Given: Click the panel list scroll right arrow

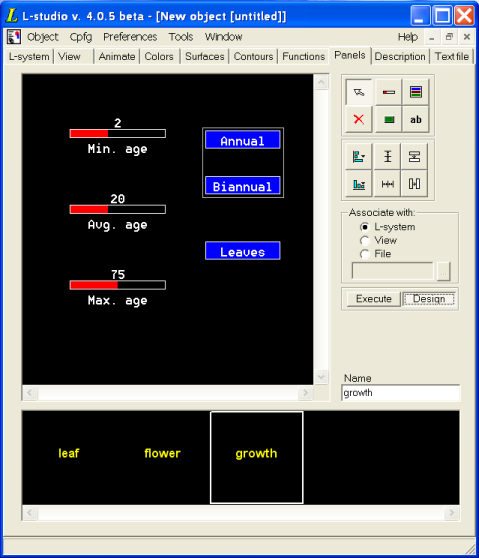Looking at the screenshot, I should tap(452, 513).
